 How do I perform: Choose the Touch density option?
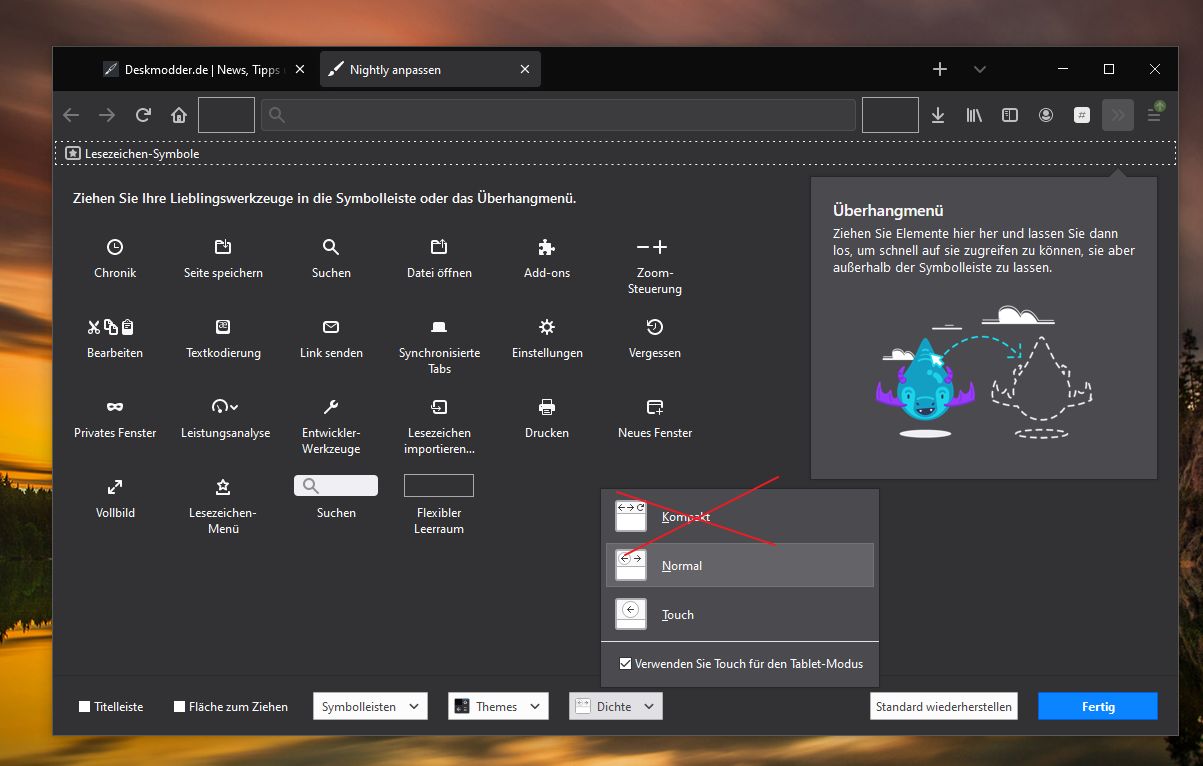[740, 614]
